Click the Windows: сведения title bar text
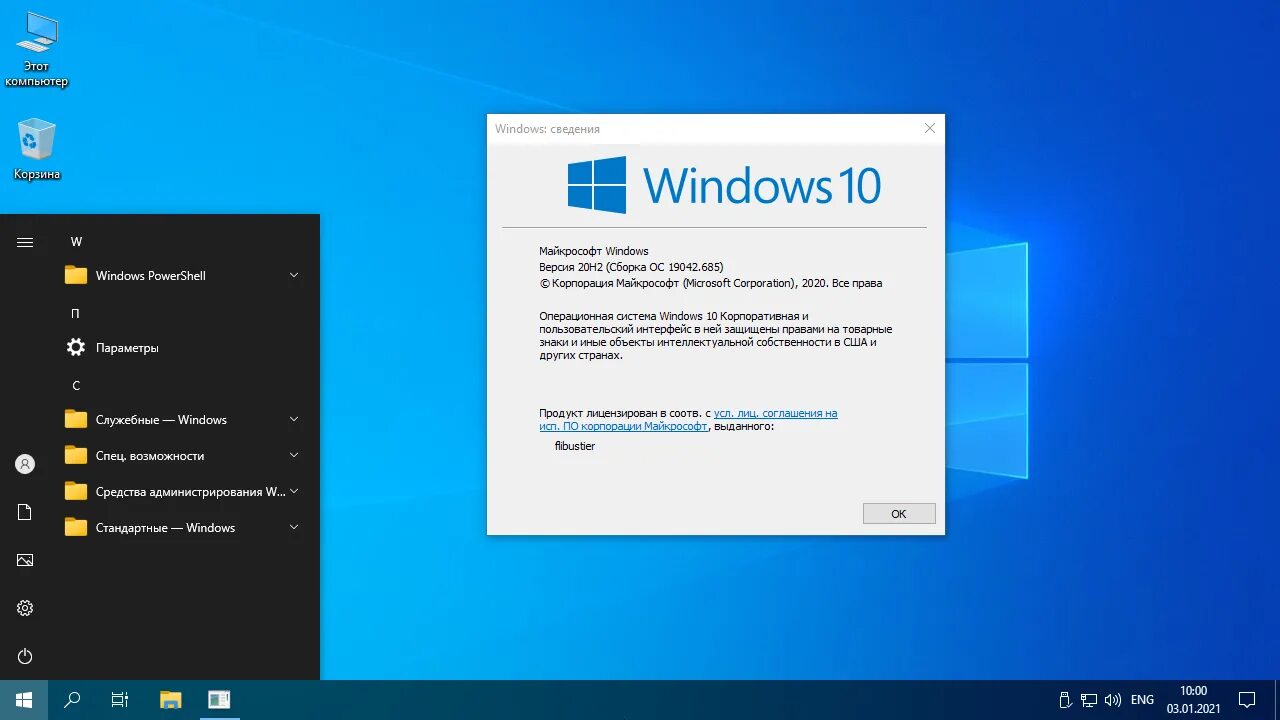 tap(547, 129)
